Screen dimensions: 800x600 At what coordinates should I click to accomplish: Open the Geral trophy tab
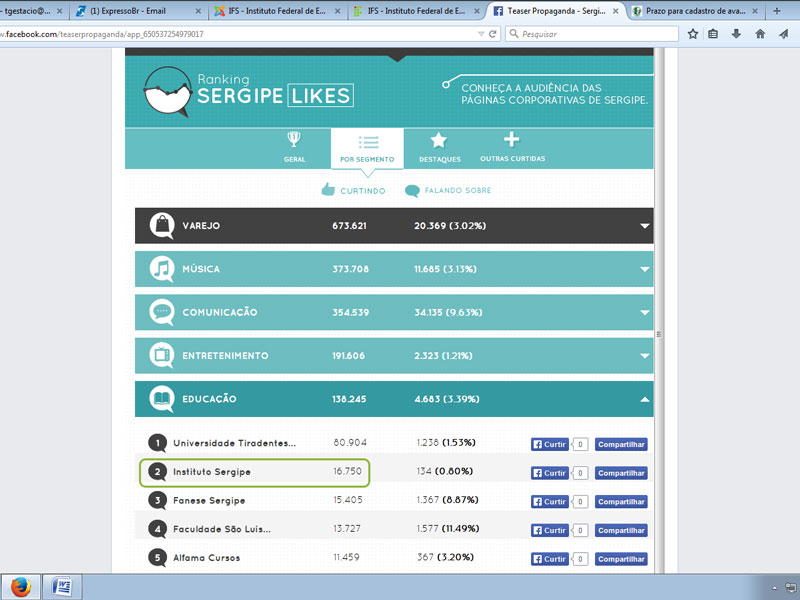click(x=293, y=147)
